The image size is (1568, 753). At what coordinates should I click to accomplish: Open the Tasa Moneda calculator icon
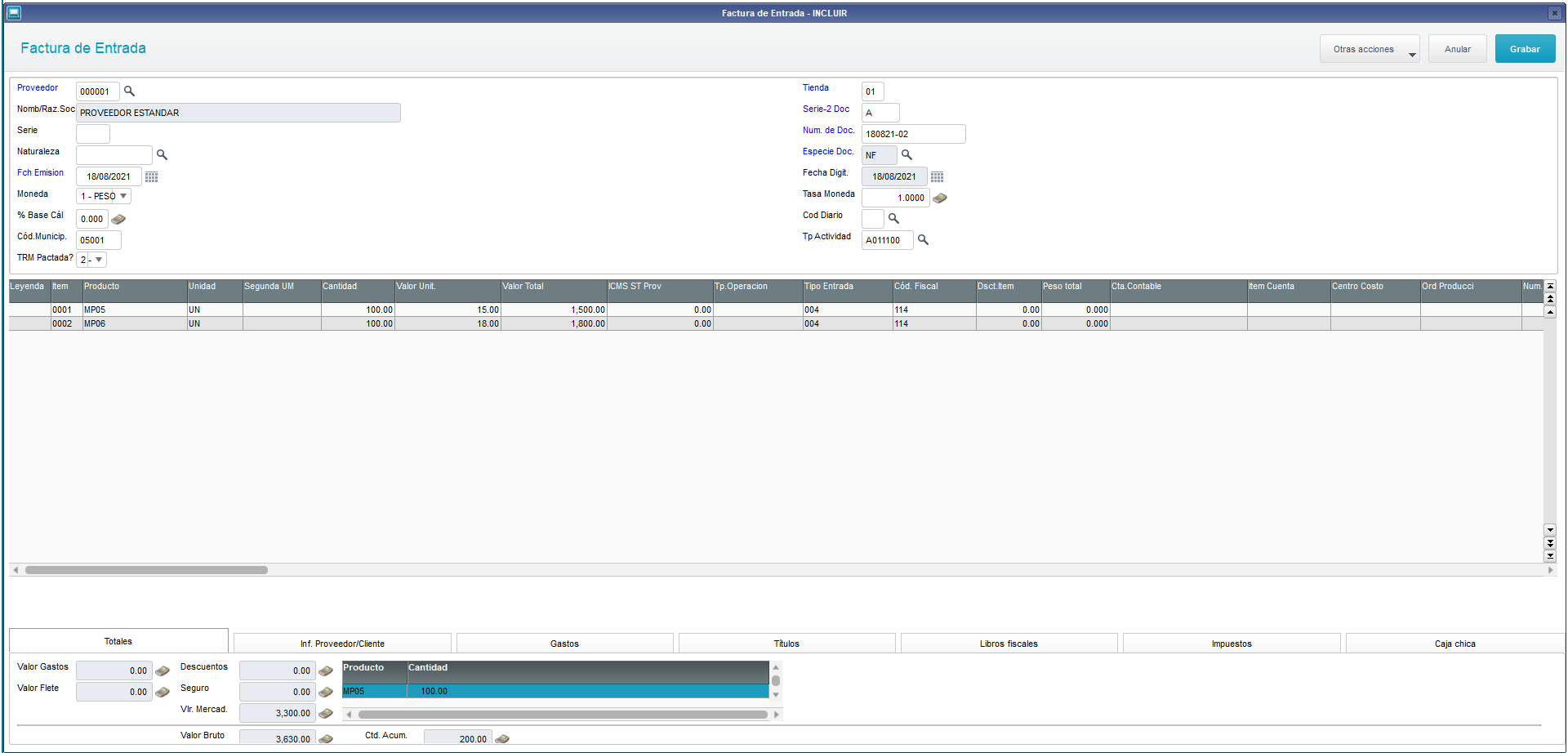tap(940, 198)
